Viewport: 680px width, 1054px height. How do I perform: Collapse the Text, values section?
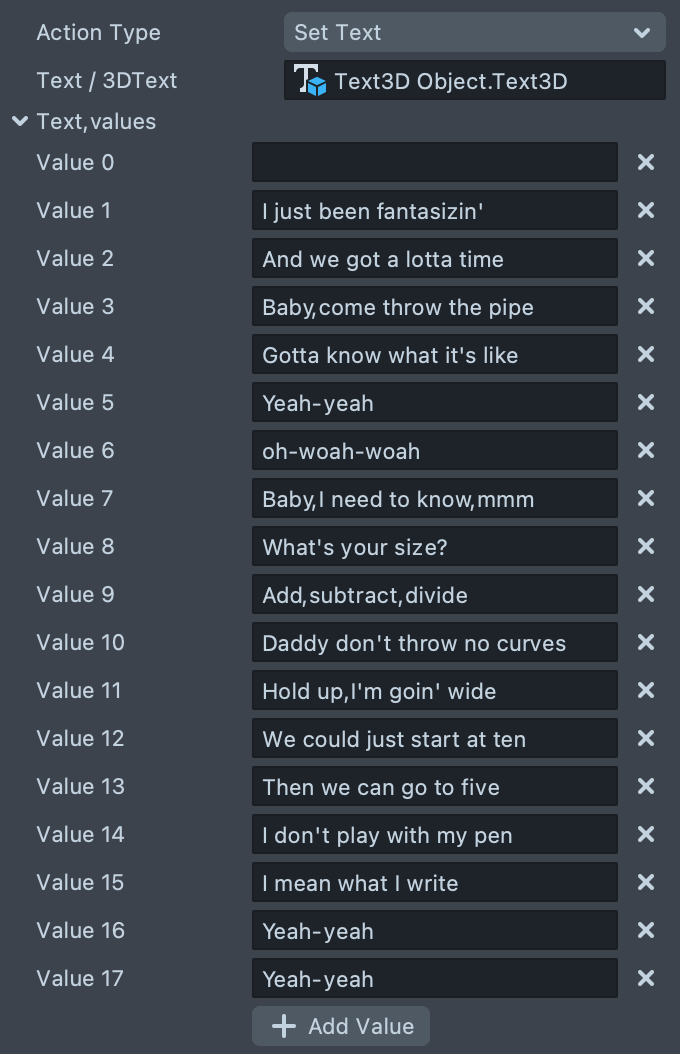click(20, 122)
